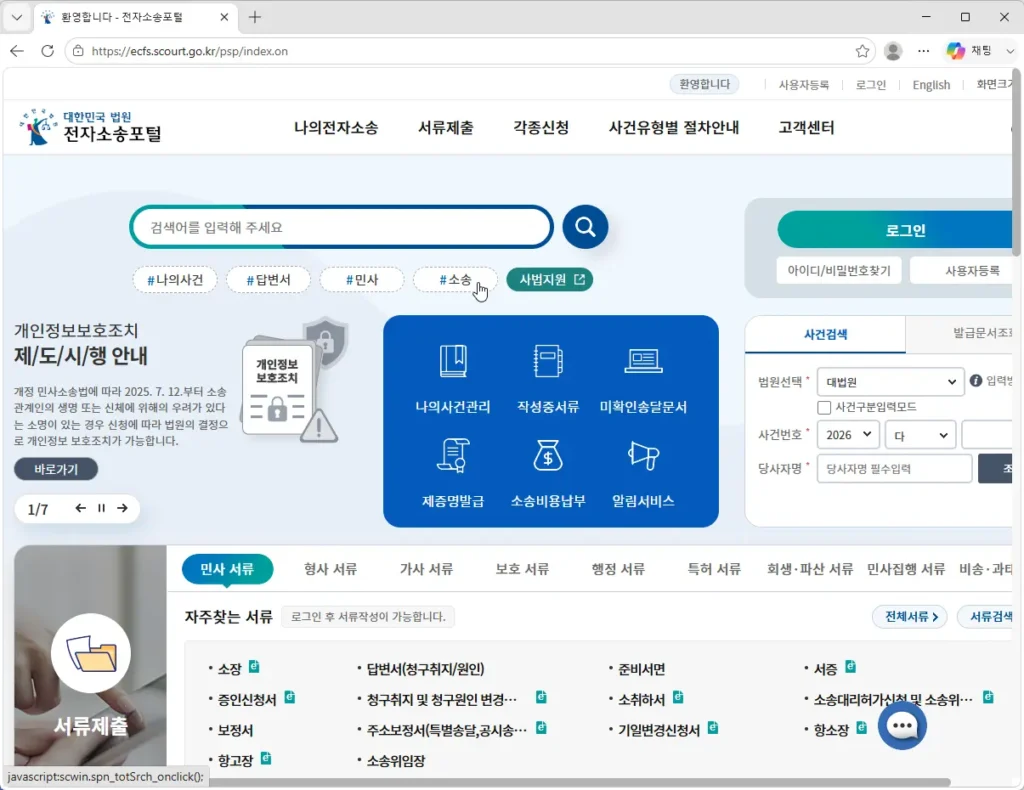The height and width of the screenshot is (790, 1024).
Task: Click #민사 hashtag
Action: tap(362, 279)
